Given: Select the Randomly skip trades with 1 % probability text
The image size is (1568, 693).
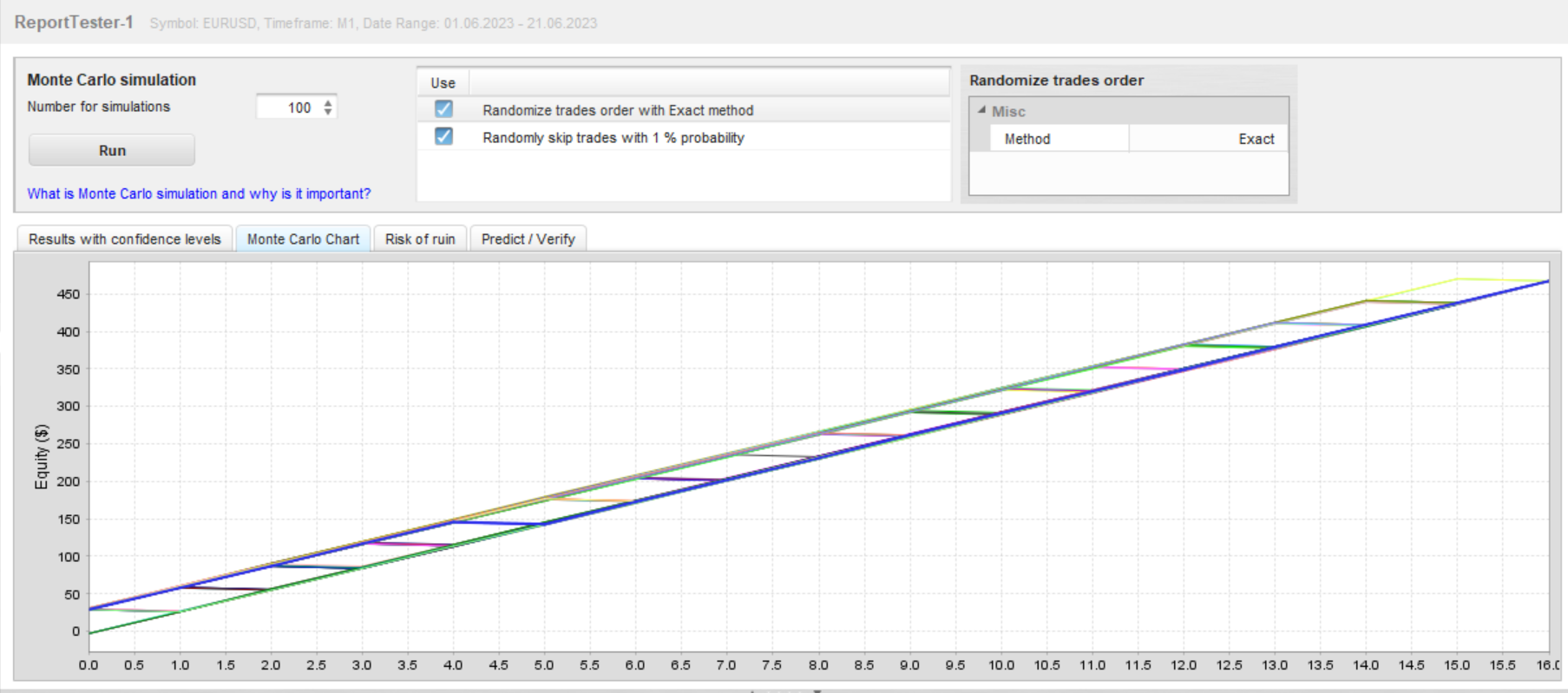Looking at the screenshot, I should click(613, 137).
